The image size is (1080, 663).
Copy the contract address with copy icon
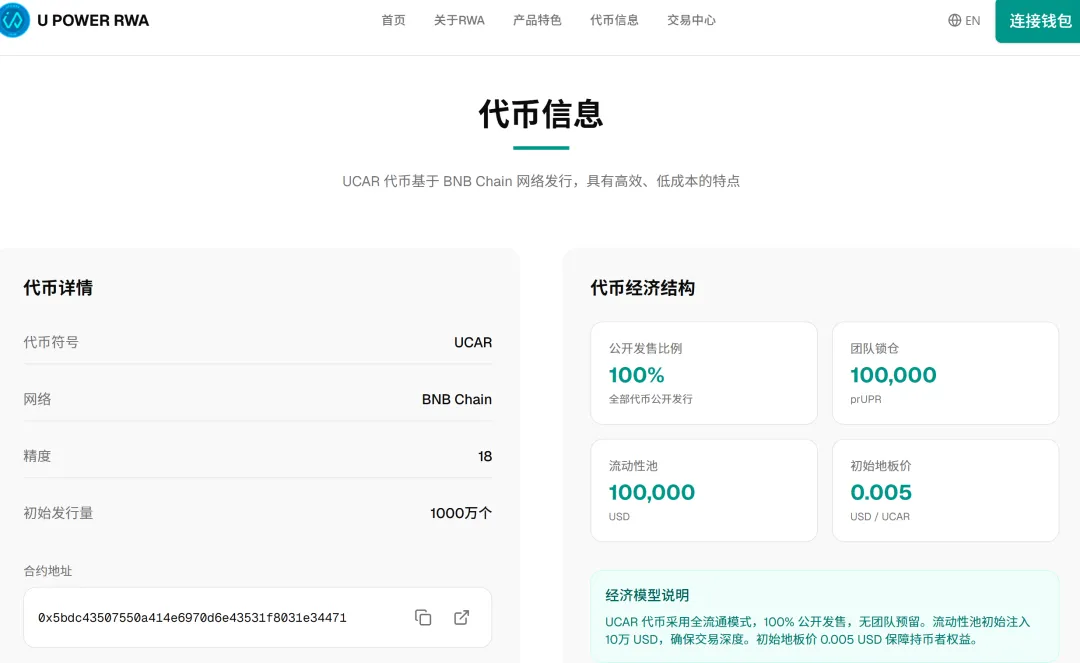(423, 618)
